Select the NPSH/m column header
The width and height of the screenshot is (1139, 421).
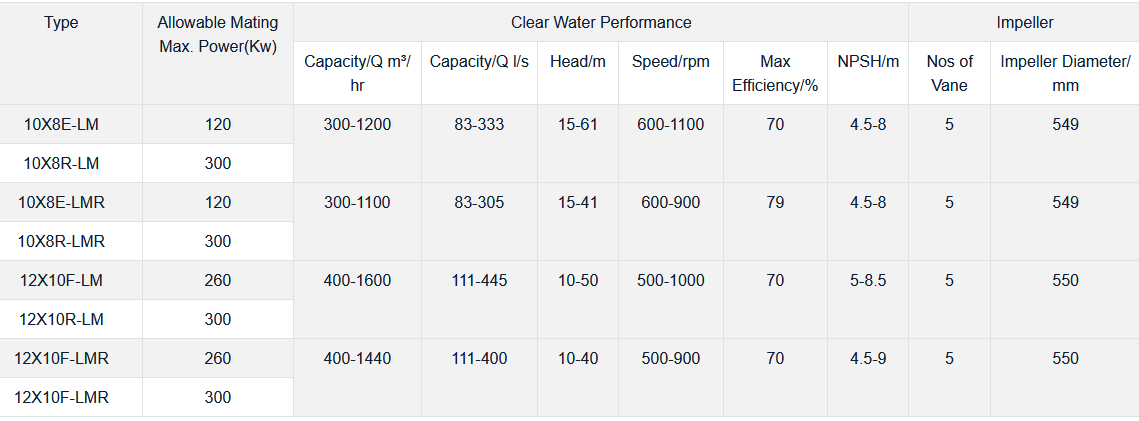coord(868,62)
